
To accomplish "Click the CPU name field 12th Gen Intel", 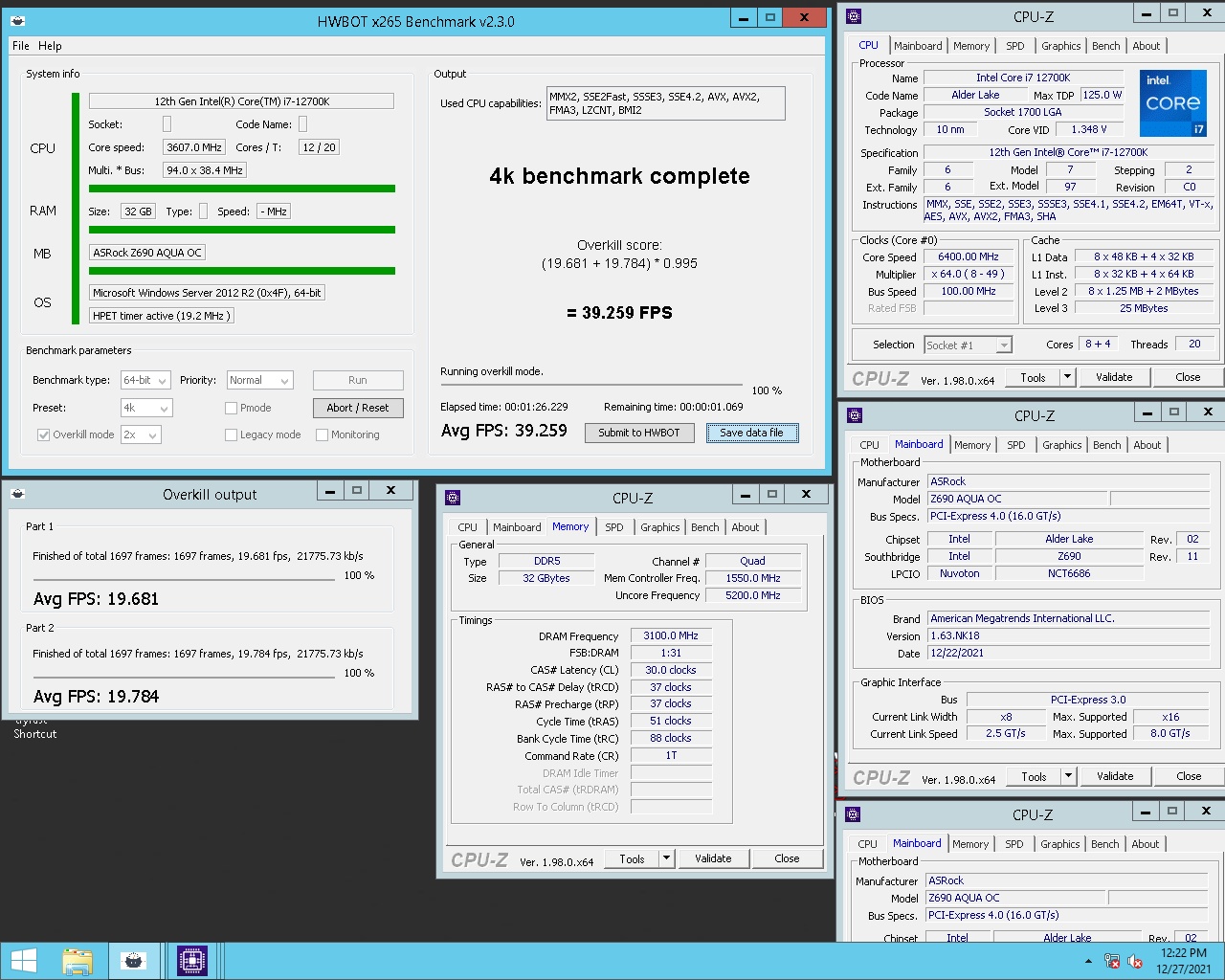I will (x=241, y=101).
